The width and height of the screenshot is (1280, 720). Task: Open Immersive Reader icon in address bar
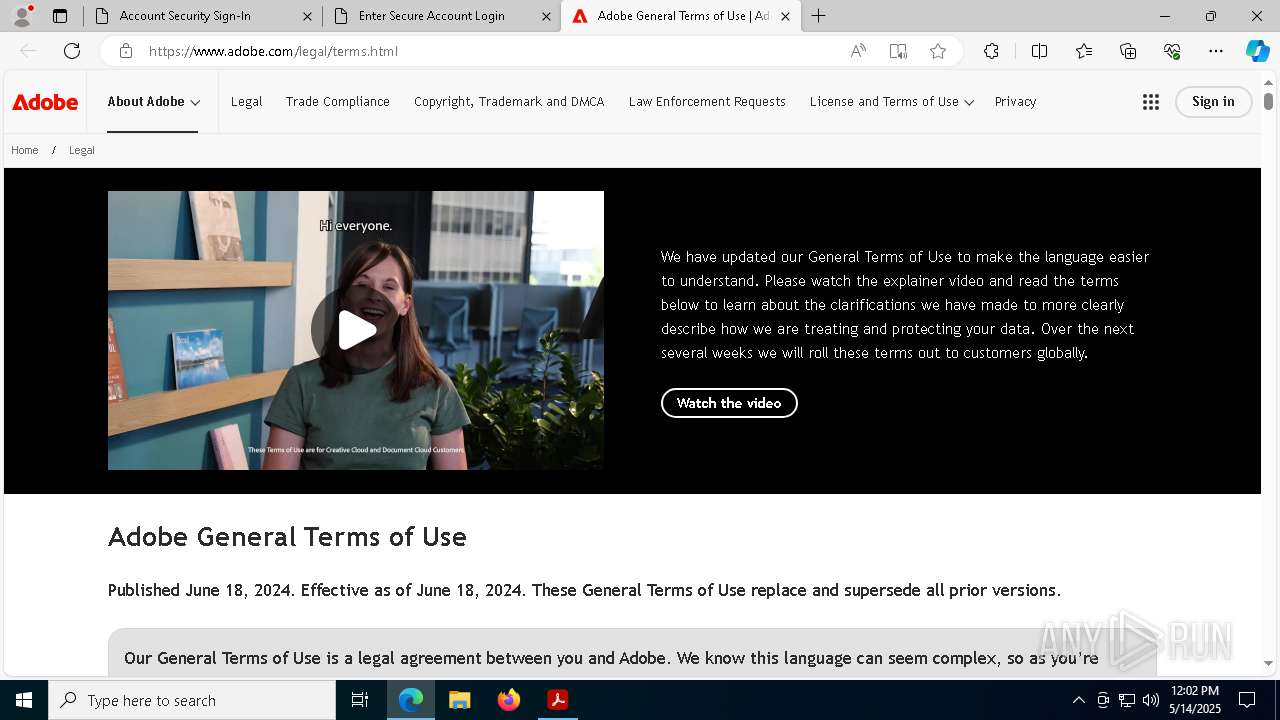(x=898, y=51)
